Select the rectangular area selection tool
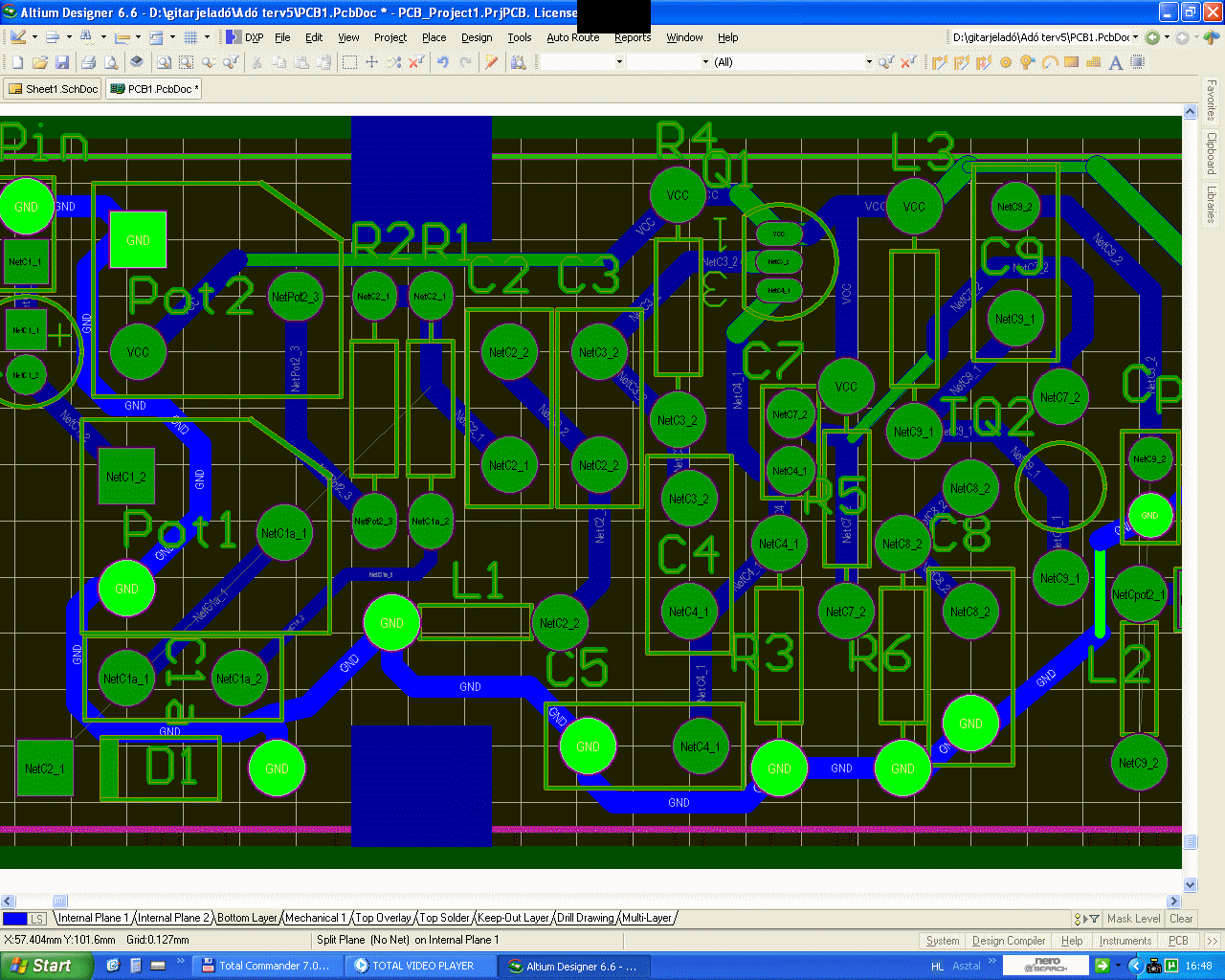The image size is (1225, 980). click(x=349, y=62)
